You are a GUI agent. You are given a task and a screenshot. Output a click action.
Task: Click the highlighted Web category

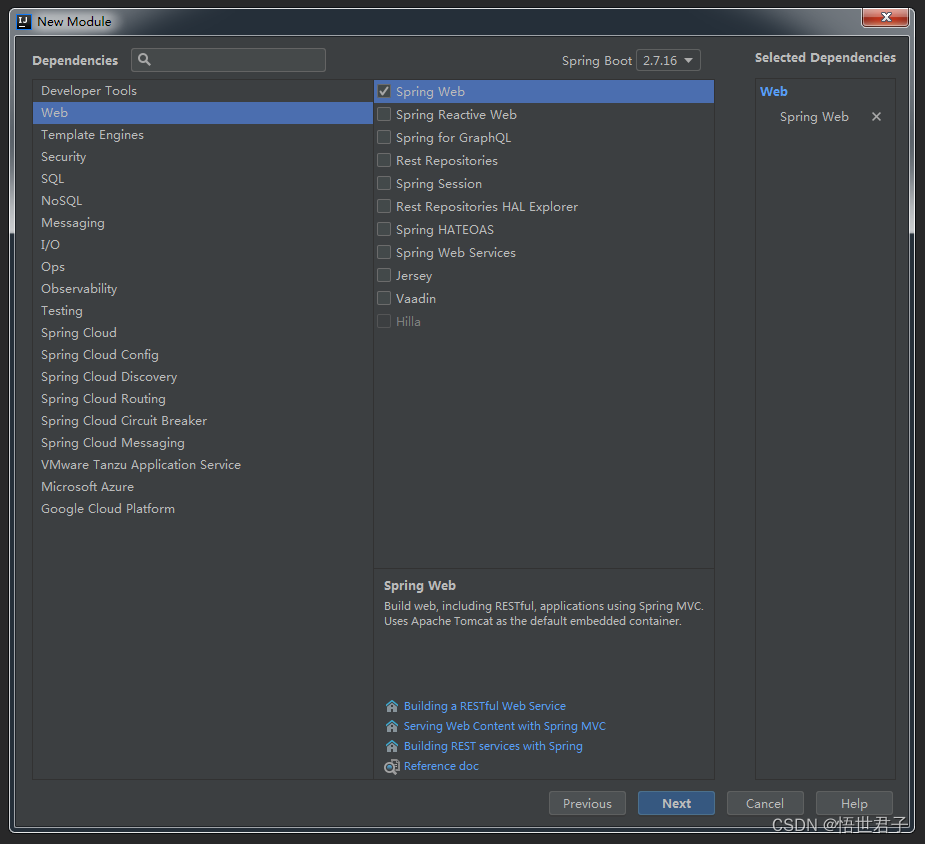[x=203, y=113]
